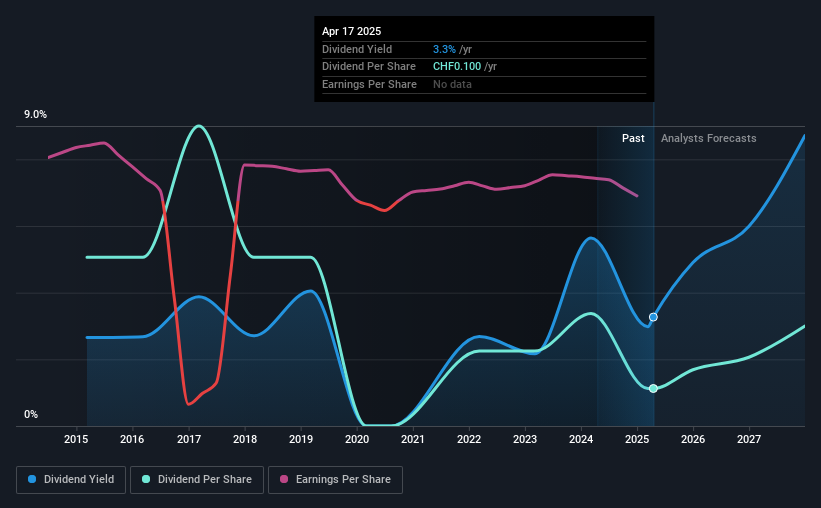
Task: Click the teal dividend per share data point marker
Action: click(x=653, y=389)
